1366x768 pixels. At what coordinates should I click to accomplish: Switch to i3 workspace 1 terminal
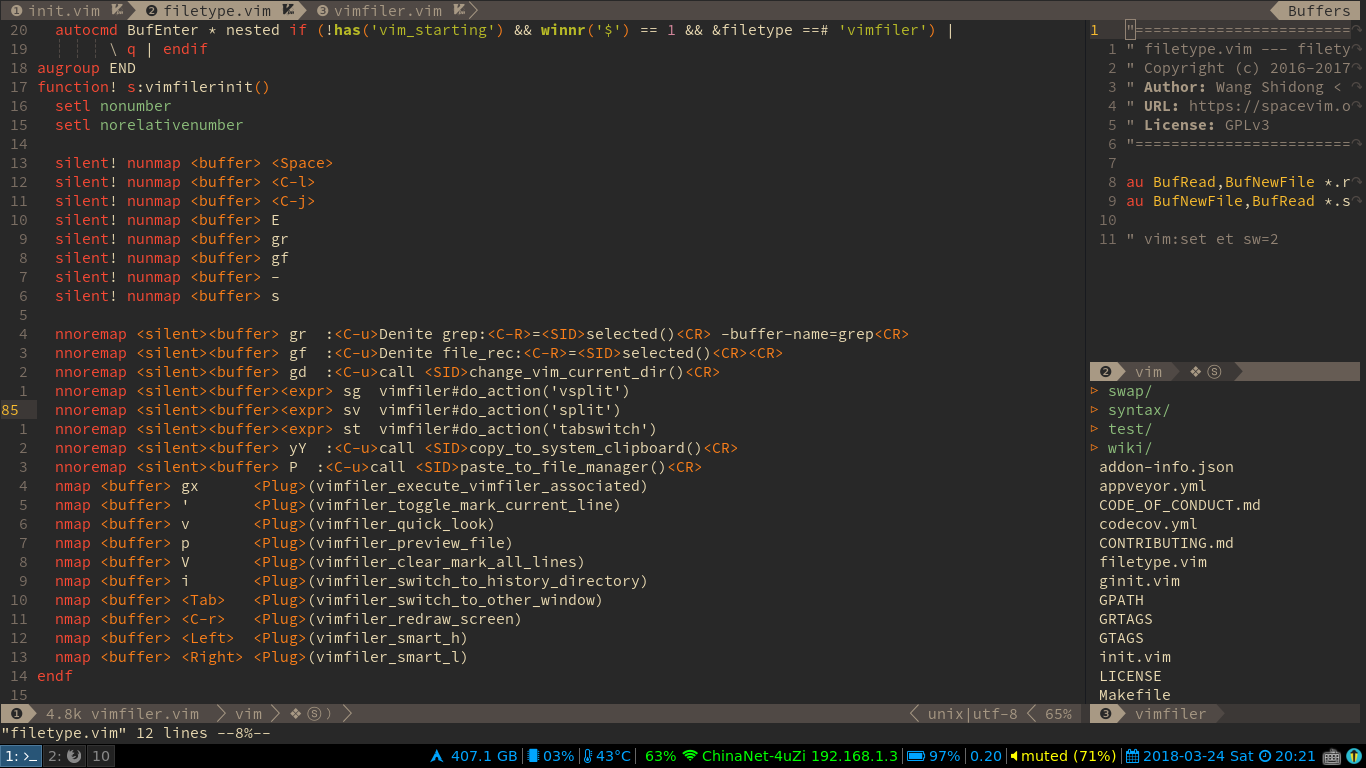tap(21, 756)
